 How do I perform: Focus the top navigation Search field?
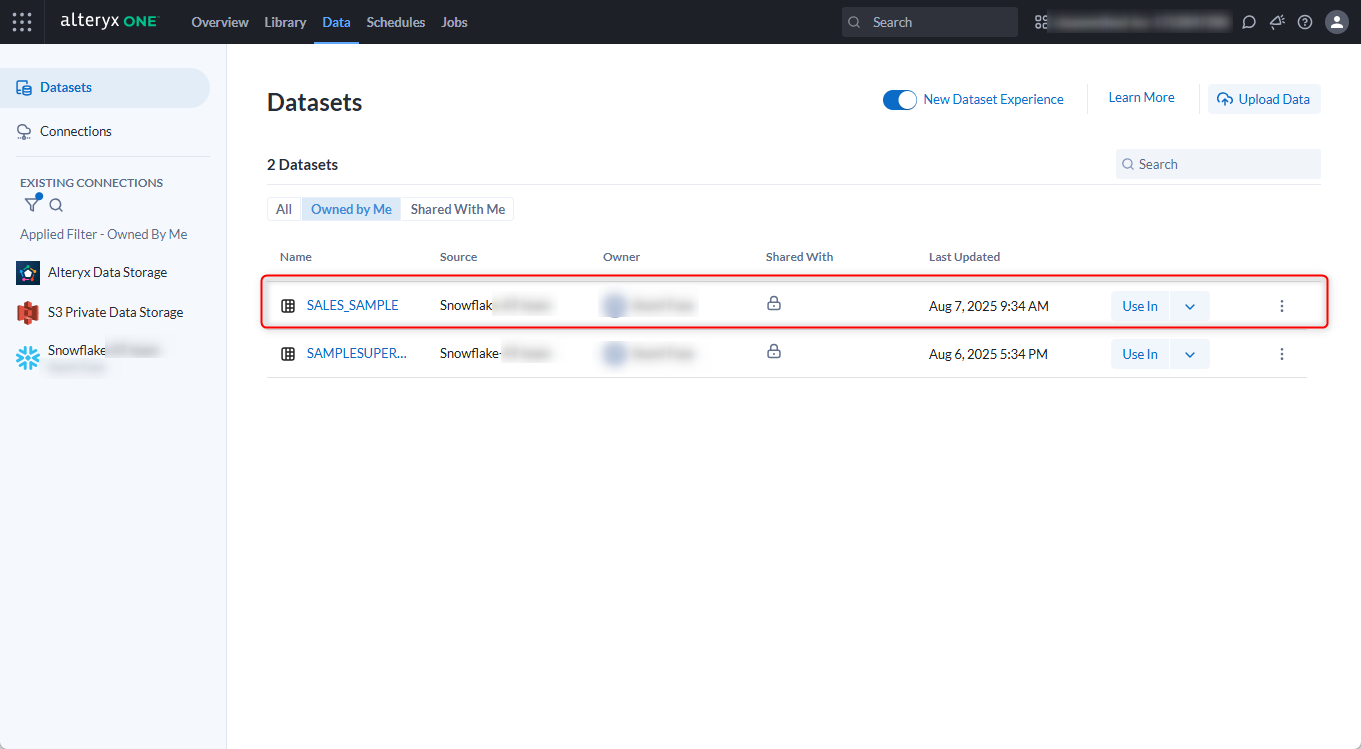click(x=930, y=22)
